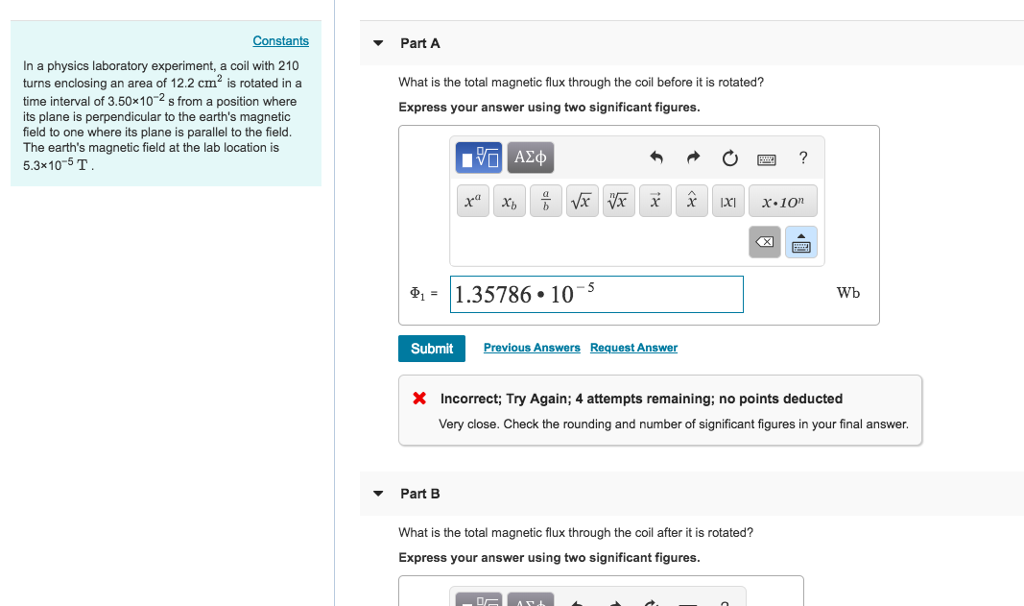Reset the answer field using the circular reset icon
This screenshot has height=606, width=1024.
click(x=729, y=157)
